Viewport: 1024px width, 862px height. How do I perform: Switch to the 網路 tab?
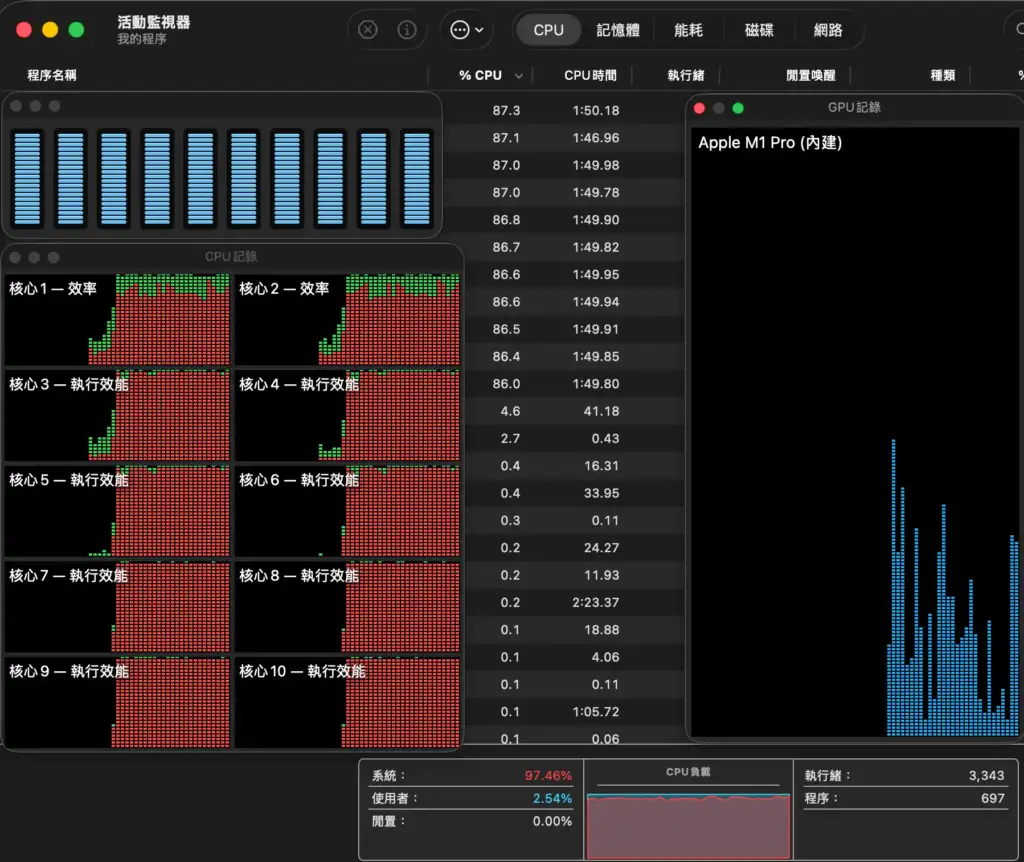coord(826,30)
